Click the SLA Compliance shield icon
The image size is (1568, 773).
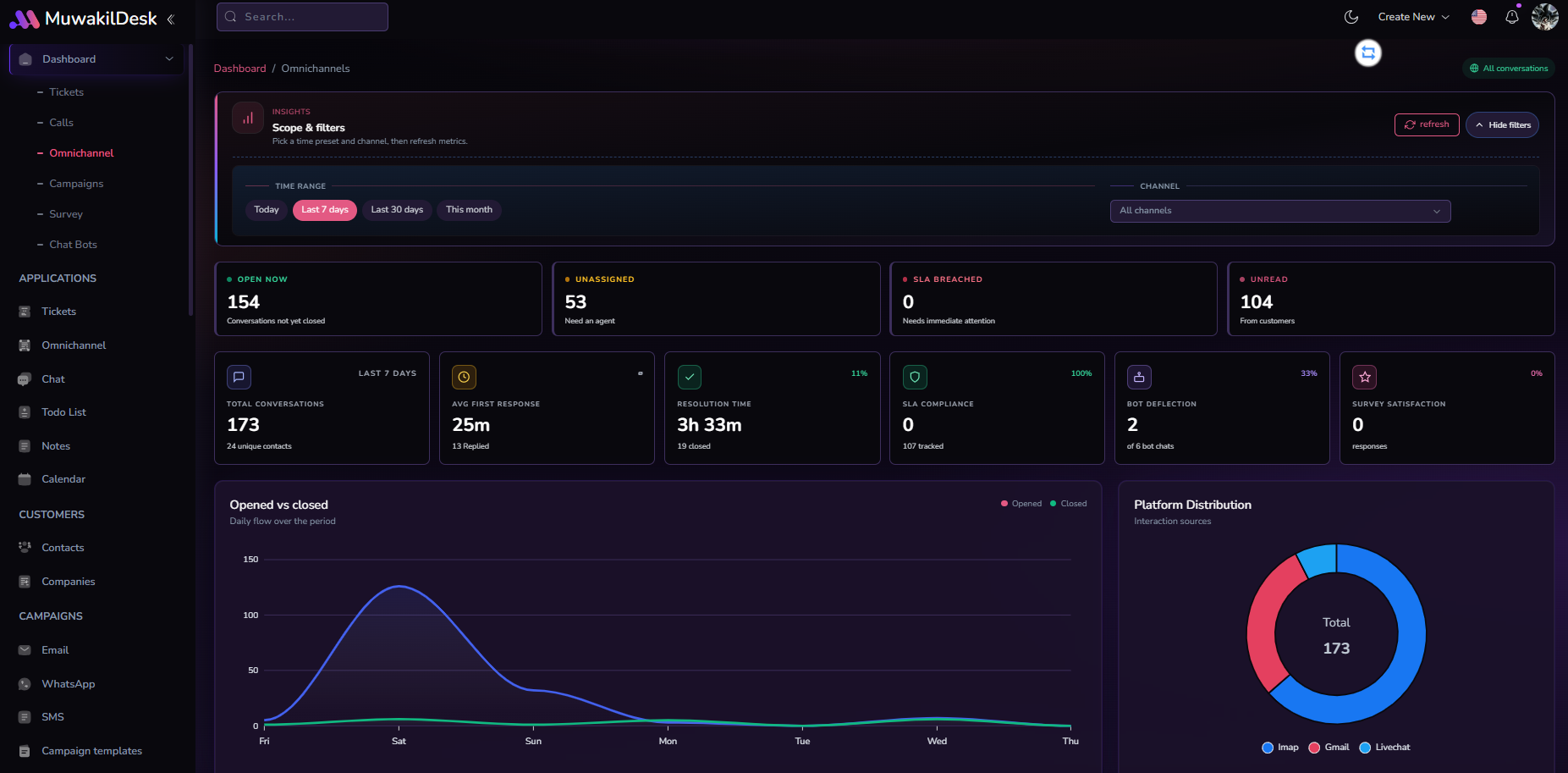point(915,377)
